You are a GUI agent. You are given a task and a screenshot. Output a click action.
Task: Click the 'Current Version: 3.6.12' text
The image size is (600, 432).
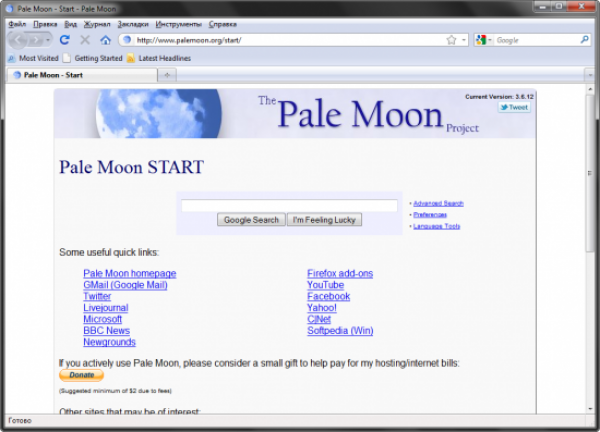click(499, 97)
